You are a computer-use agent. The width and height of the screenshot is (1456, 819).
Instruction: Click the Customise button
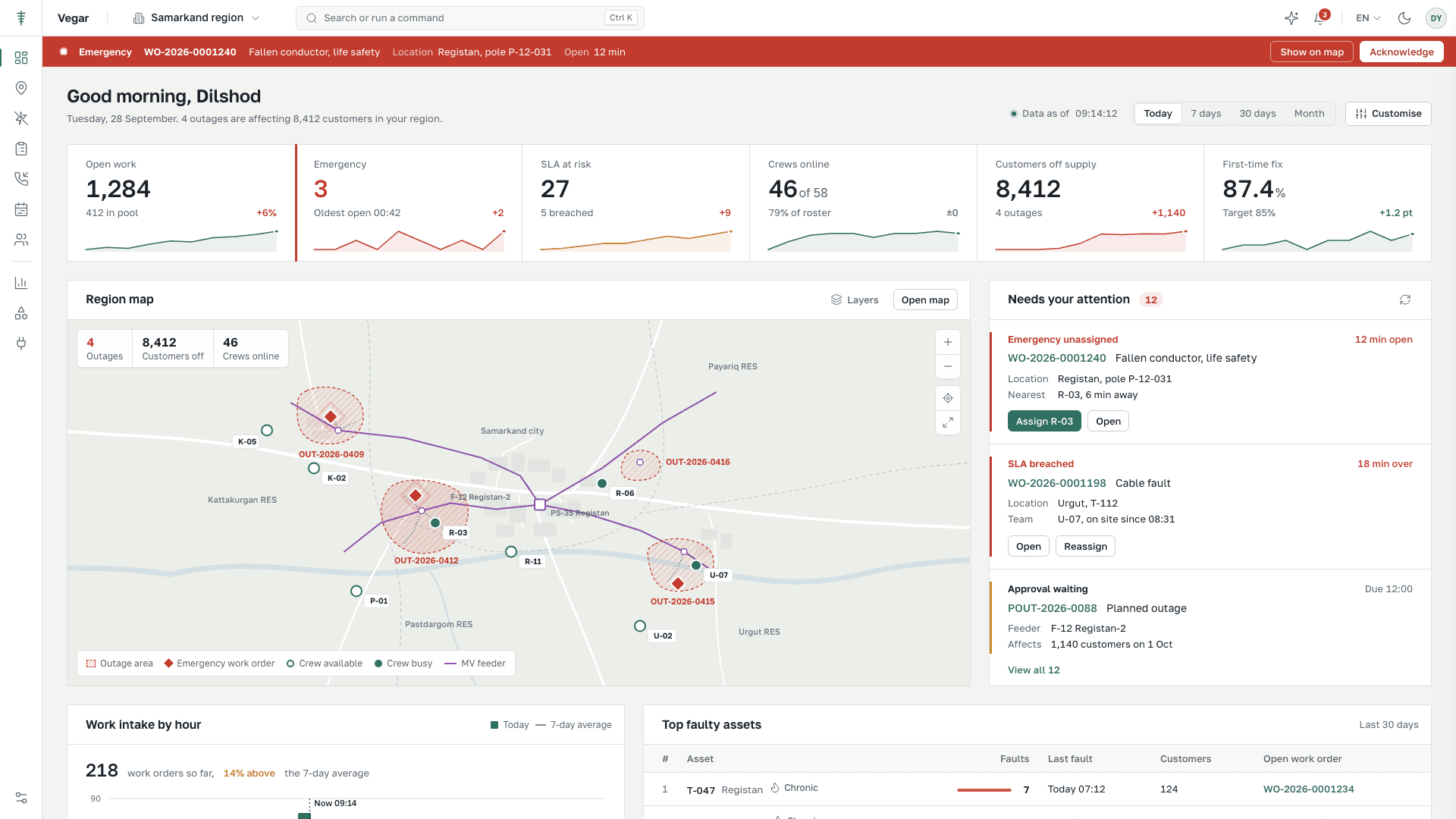tap(1389, 114)
